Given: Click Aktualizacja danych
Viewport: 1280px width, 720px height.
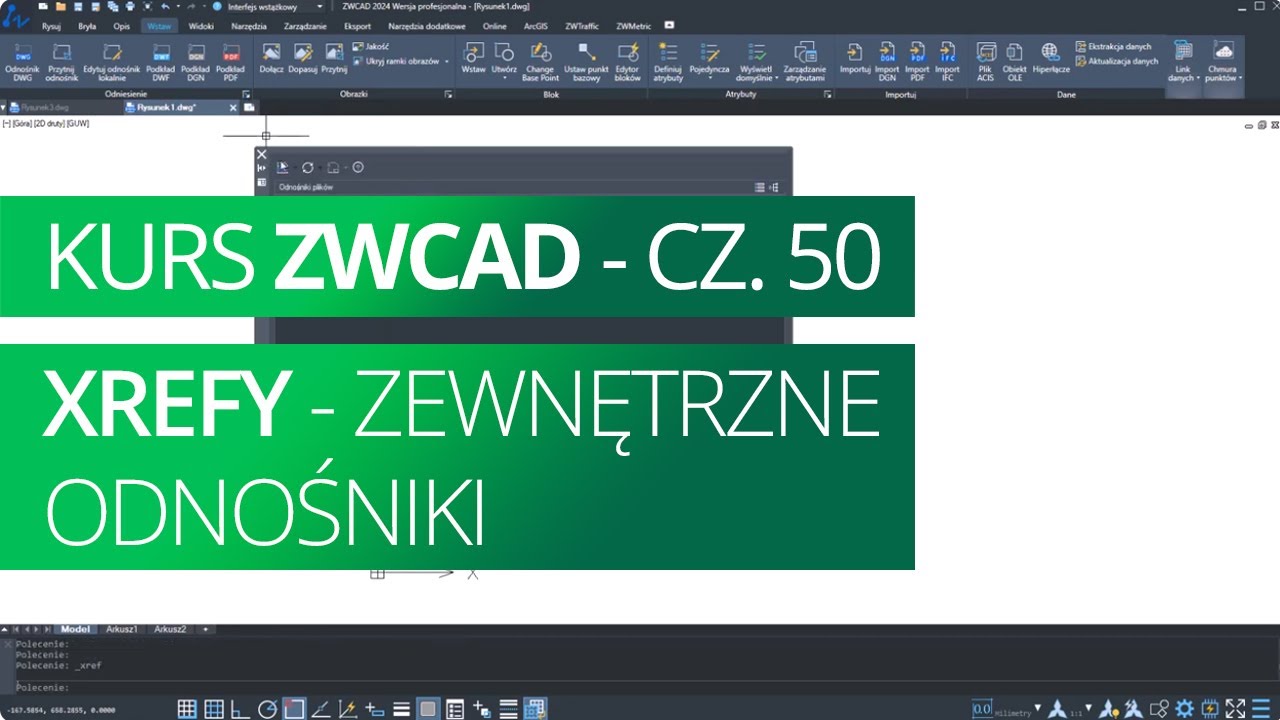Looking at the screenshot, I should tap(1117, 61).
